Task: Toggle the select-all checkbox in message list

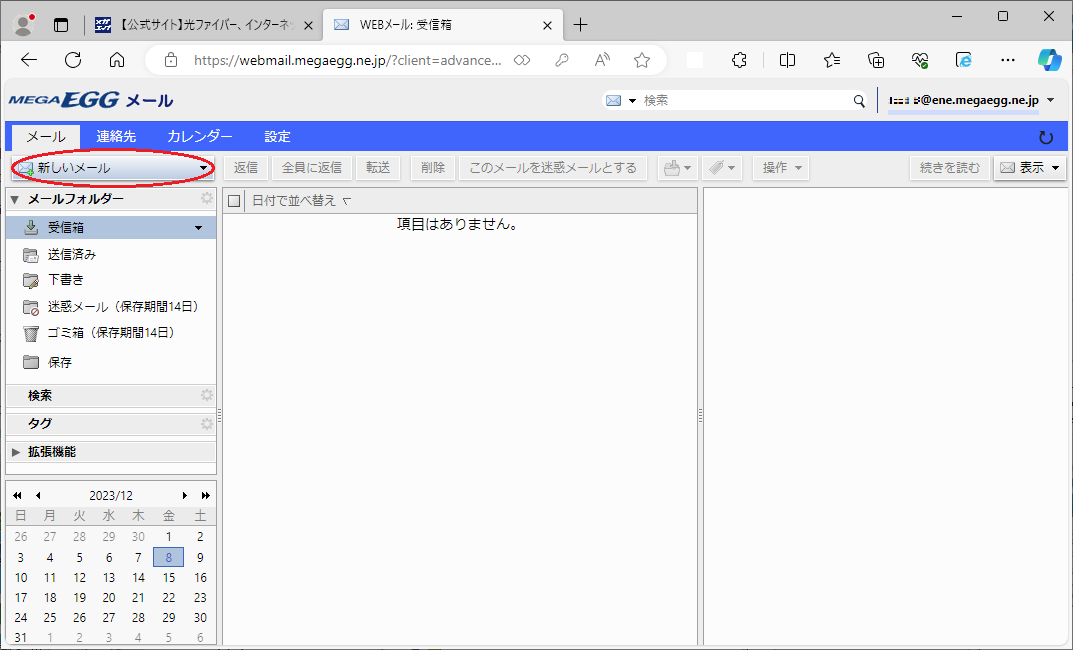Action: tap(235, 201)
